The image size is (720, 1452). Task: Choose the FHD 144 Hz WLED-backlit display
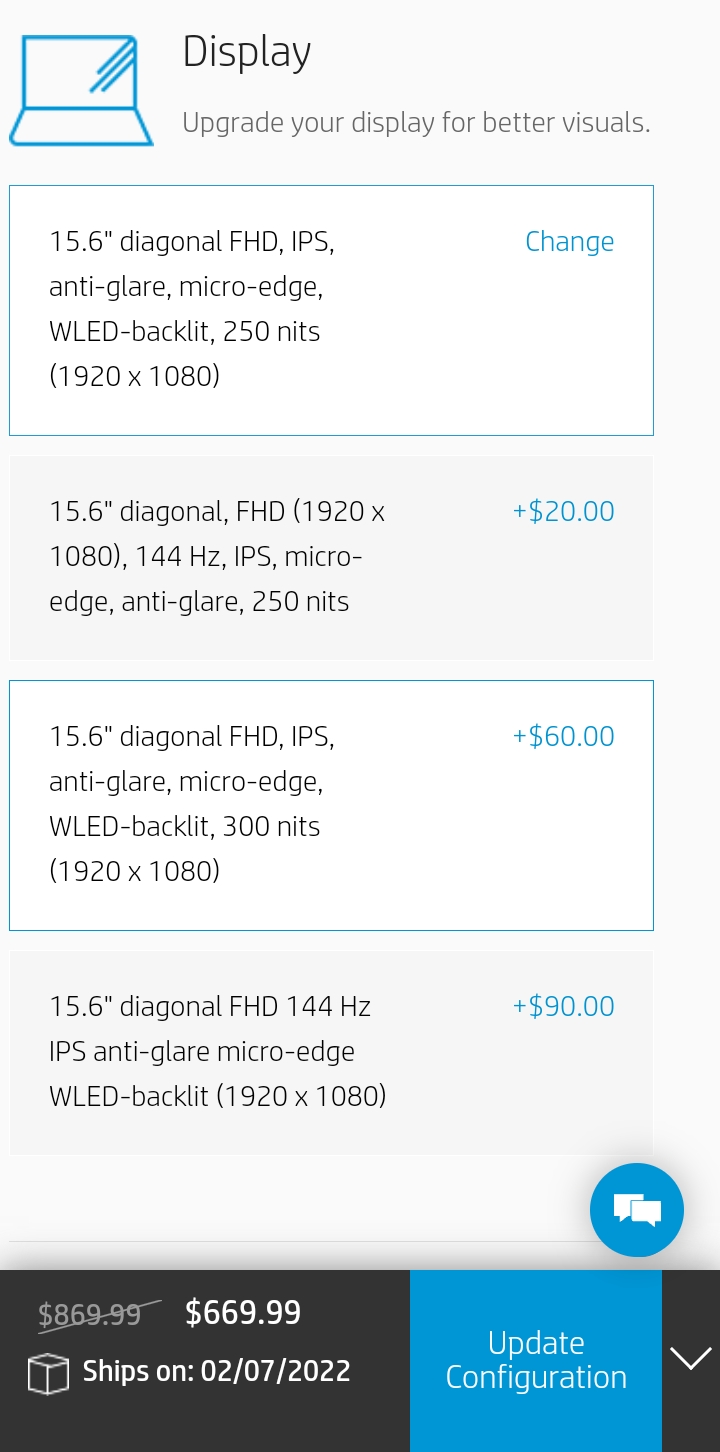click(331, 1051)
